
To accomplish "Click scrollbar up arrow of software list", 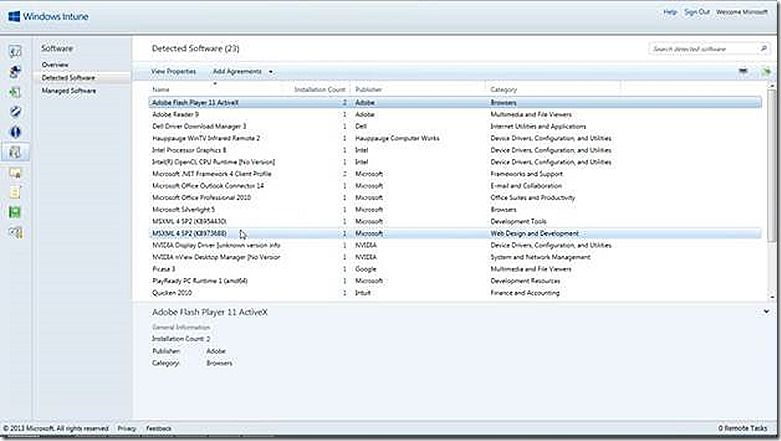I will tap(772, 86).
